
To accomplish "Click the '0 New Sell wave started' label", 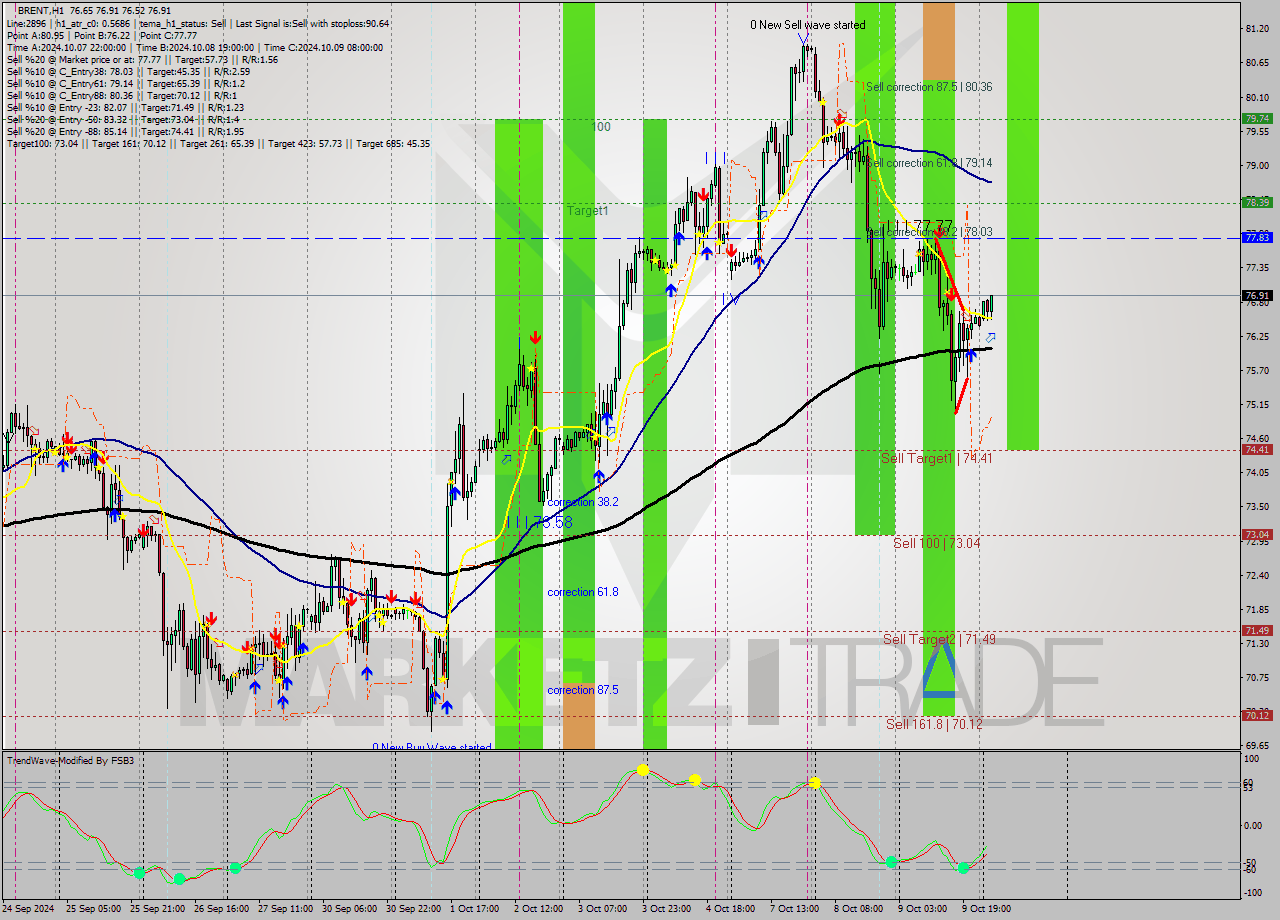I will (808, 25).
